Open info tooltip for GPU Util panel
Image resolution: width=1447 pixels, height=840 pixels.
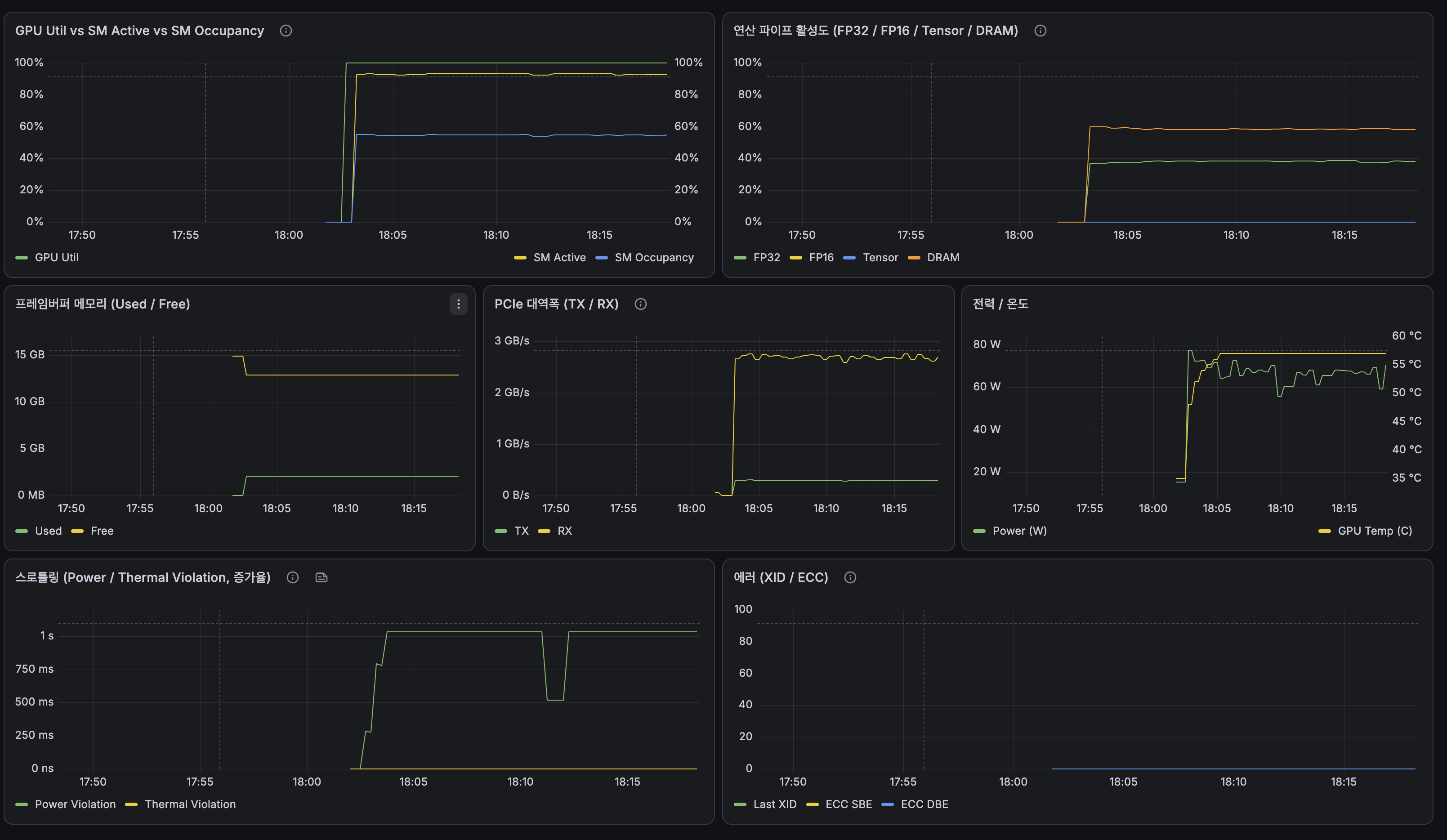286,31
